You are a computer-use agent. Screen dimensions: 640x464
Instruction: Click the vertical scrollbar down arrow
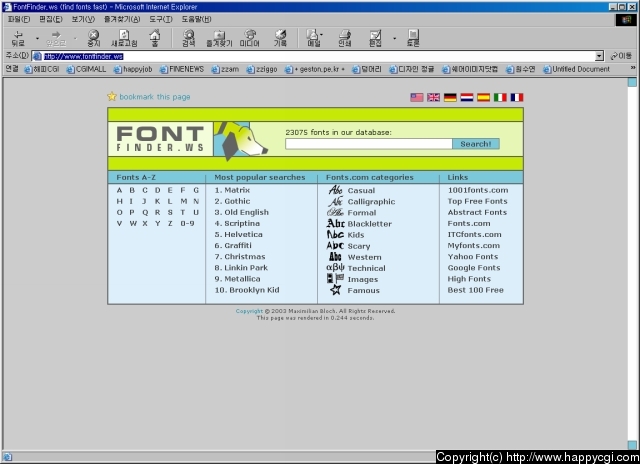632,444
